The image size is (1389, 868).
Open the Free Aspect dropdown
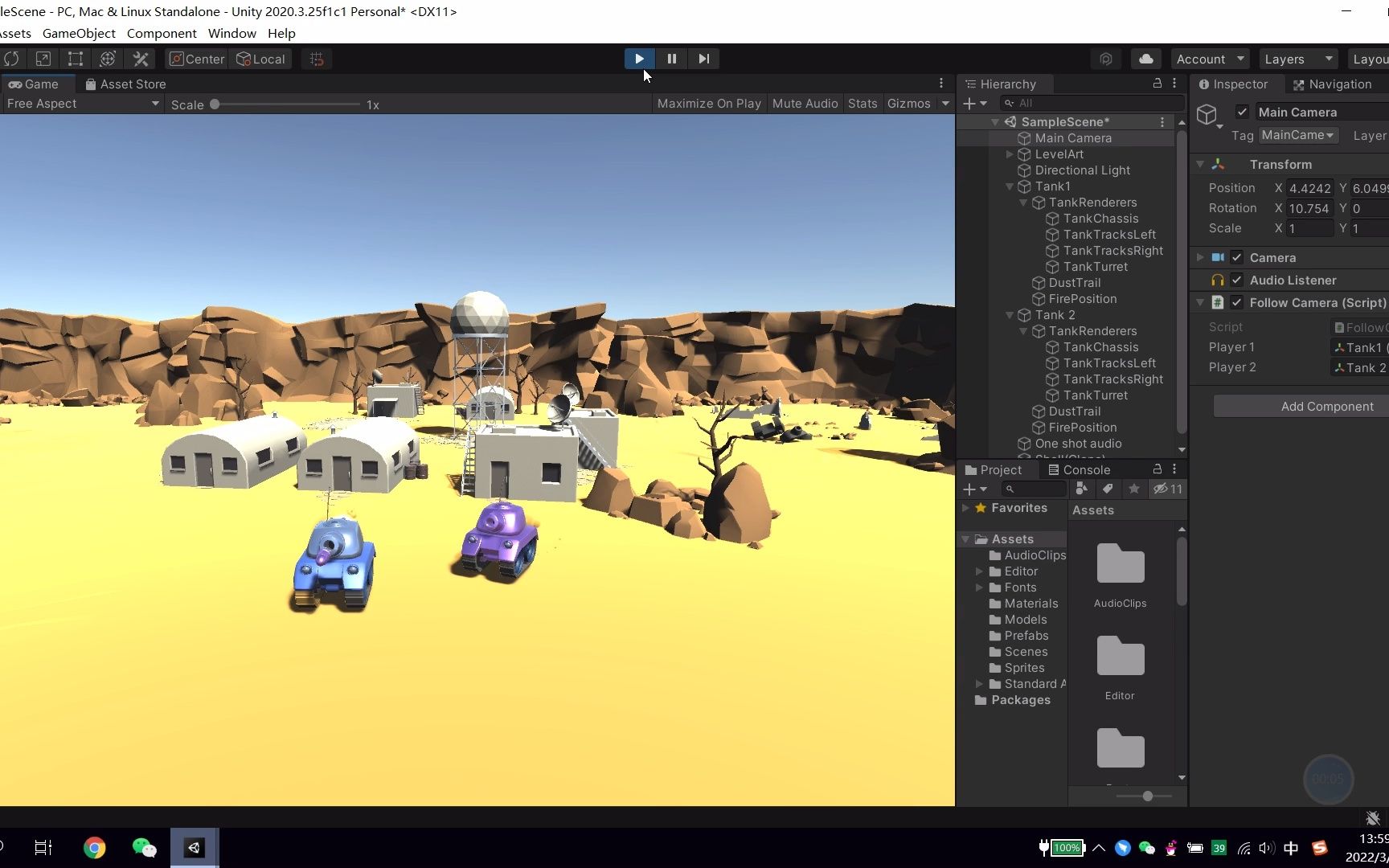[x=80, y=104]
